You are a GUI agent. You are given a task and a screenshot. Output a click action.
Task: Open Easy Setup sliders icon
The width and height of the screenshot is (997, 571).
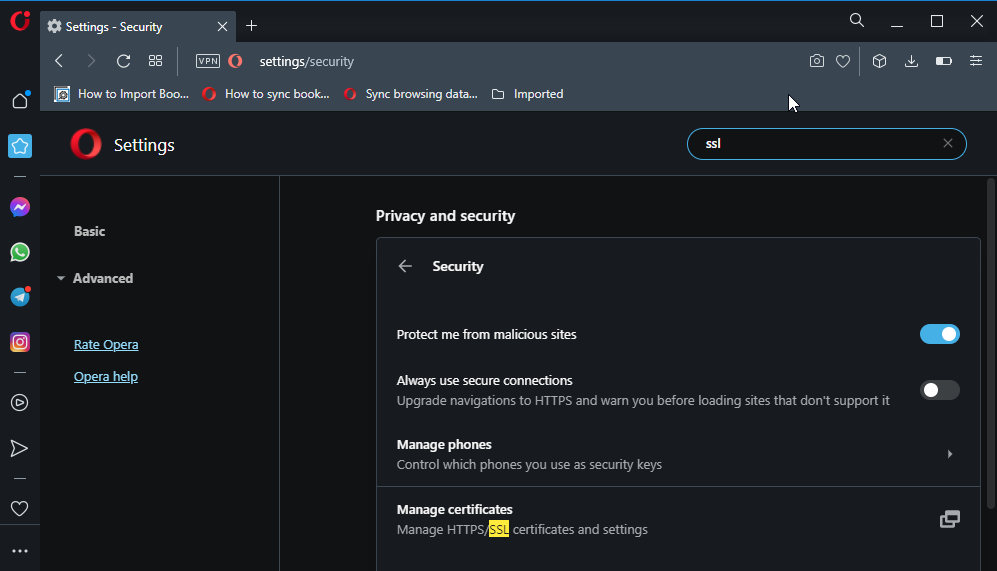[975, 61]
